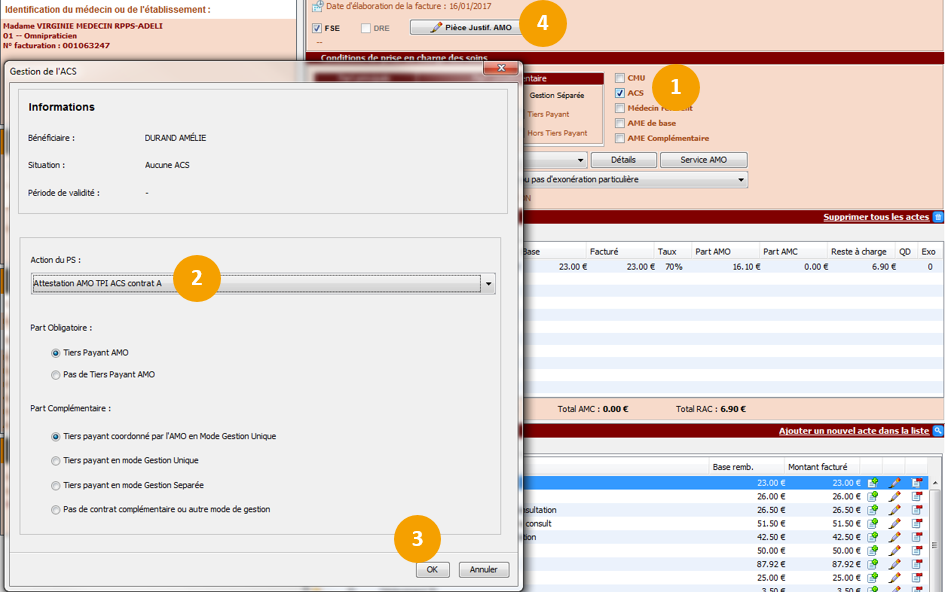Screen dimensions: 945x592
Task: Click the pencil edit icon on the 51.50 € row
Action: pos(895,523)
